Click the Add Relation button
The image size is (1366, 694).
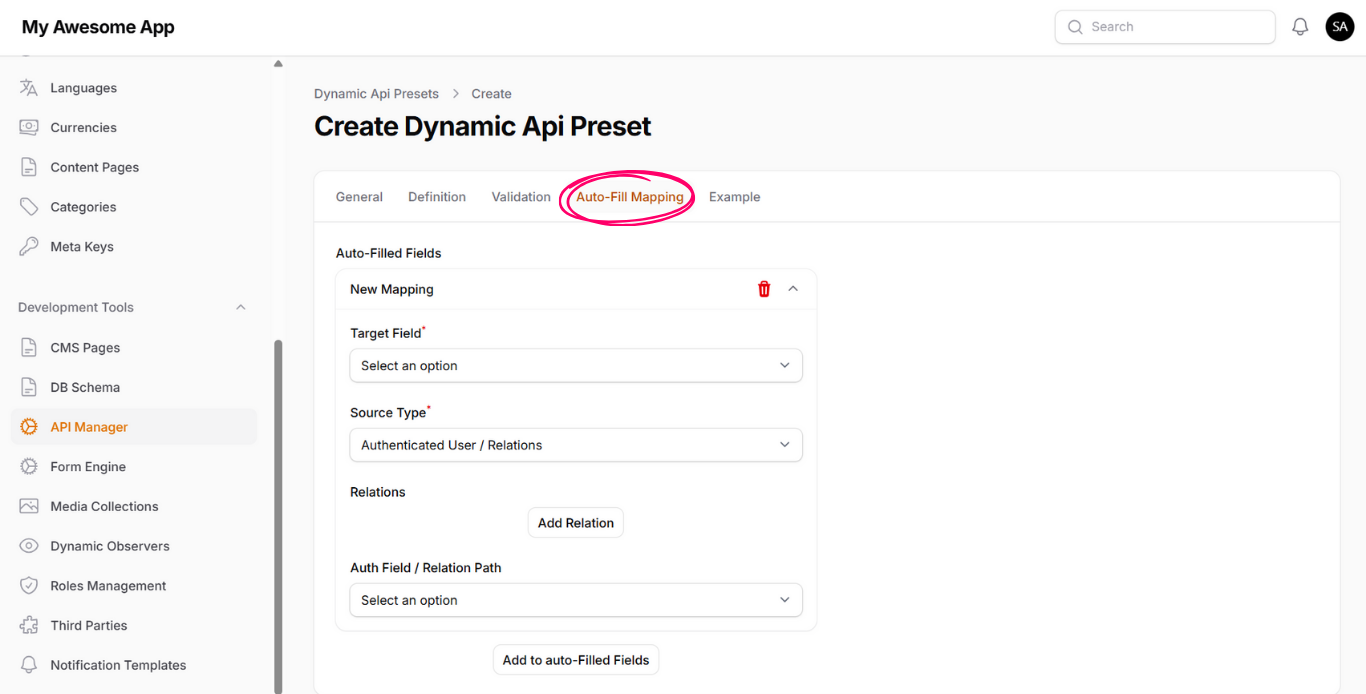tap(575, 523)
